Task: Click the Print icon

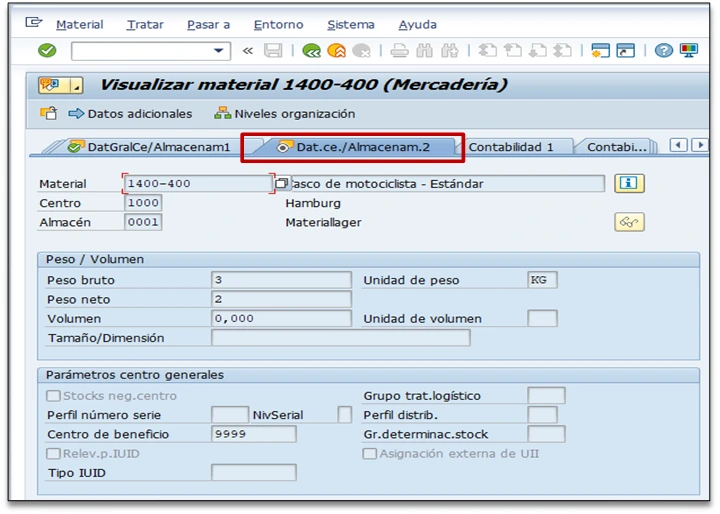Action: click(x=399, y=50)
